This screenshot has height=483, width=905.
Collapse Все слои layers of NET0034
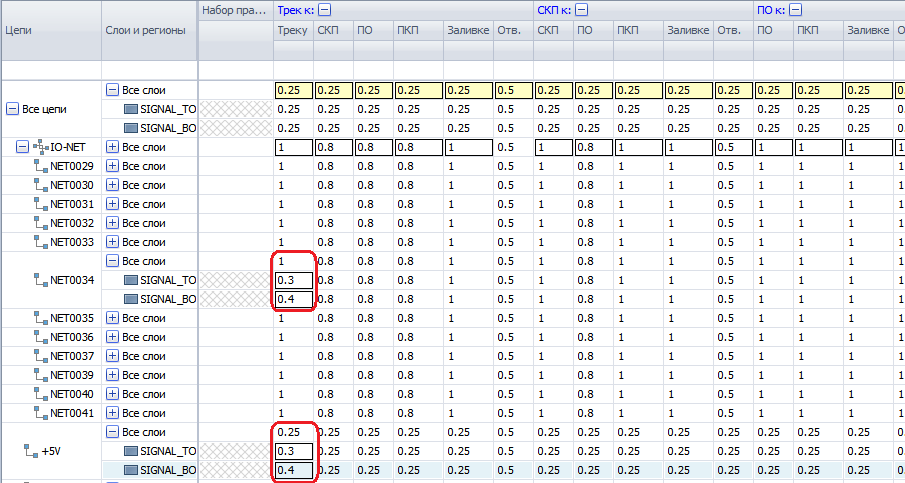click(112, 261)
